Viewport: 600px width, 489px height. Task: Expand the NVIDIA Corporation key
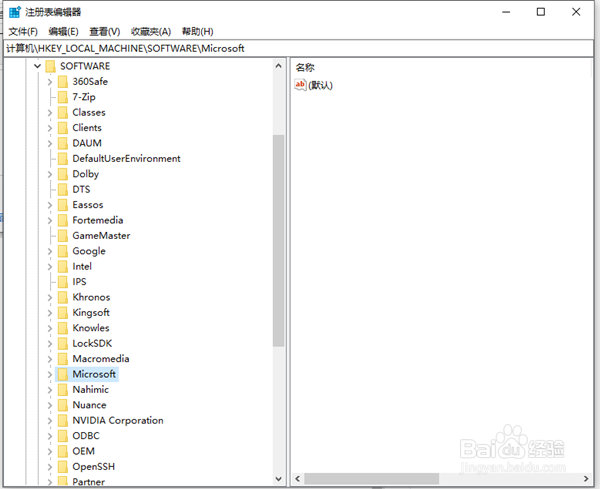click(x=50, y=421)
